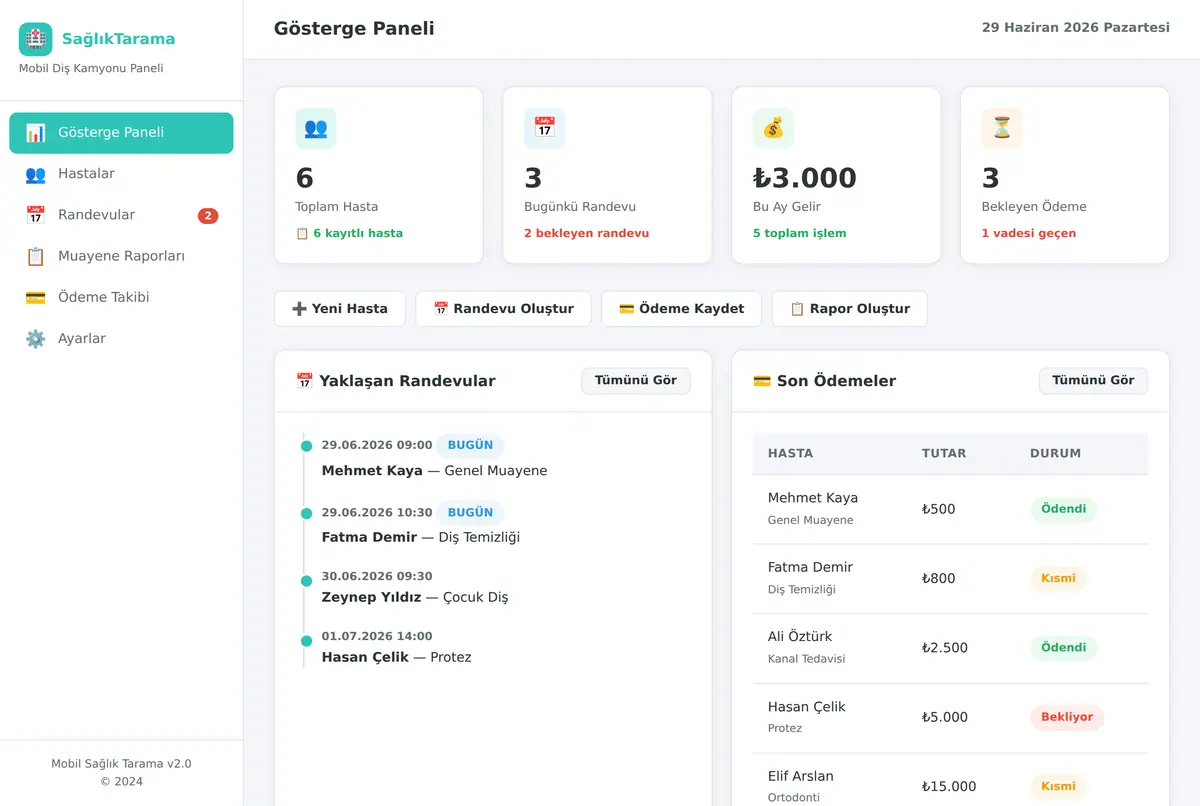Screen dimensions: 1200x806
Task: Navigate to Ödeme Takibi
Action: 121,297
